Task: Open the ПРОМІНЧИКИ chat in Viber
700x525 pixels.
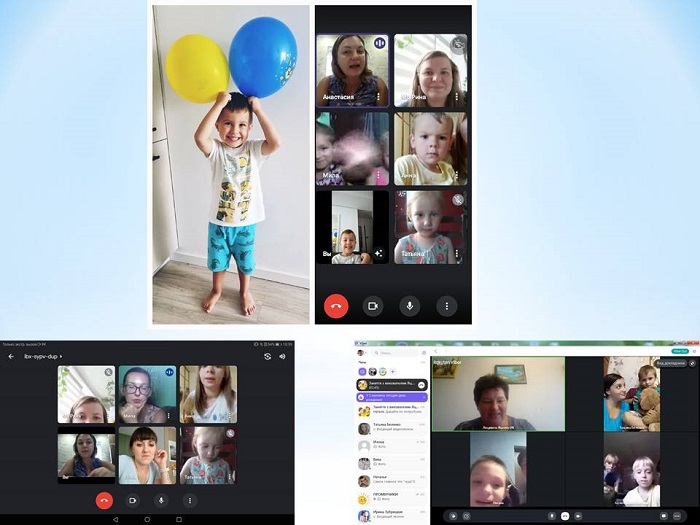Action: pos(392,499)
